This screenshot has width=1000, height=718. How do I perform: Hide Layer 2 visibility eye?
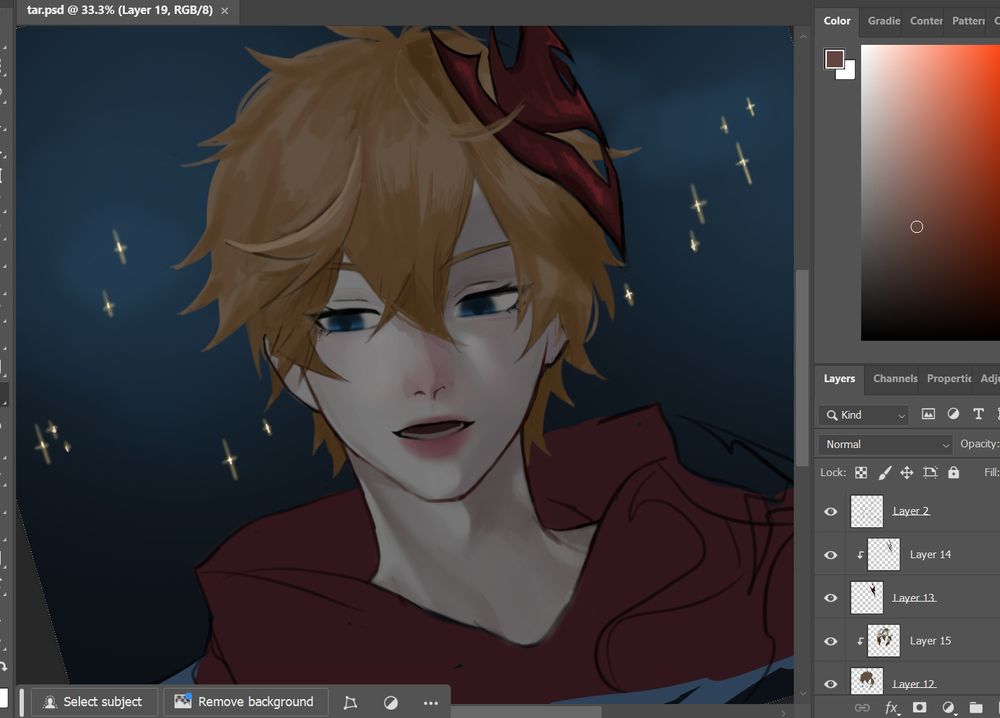[830, 511]
